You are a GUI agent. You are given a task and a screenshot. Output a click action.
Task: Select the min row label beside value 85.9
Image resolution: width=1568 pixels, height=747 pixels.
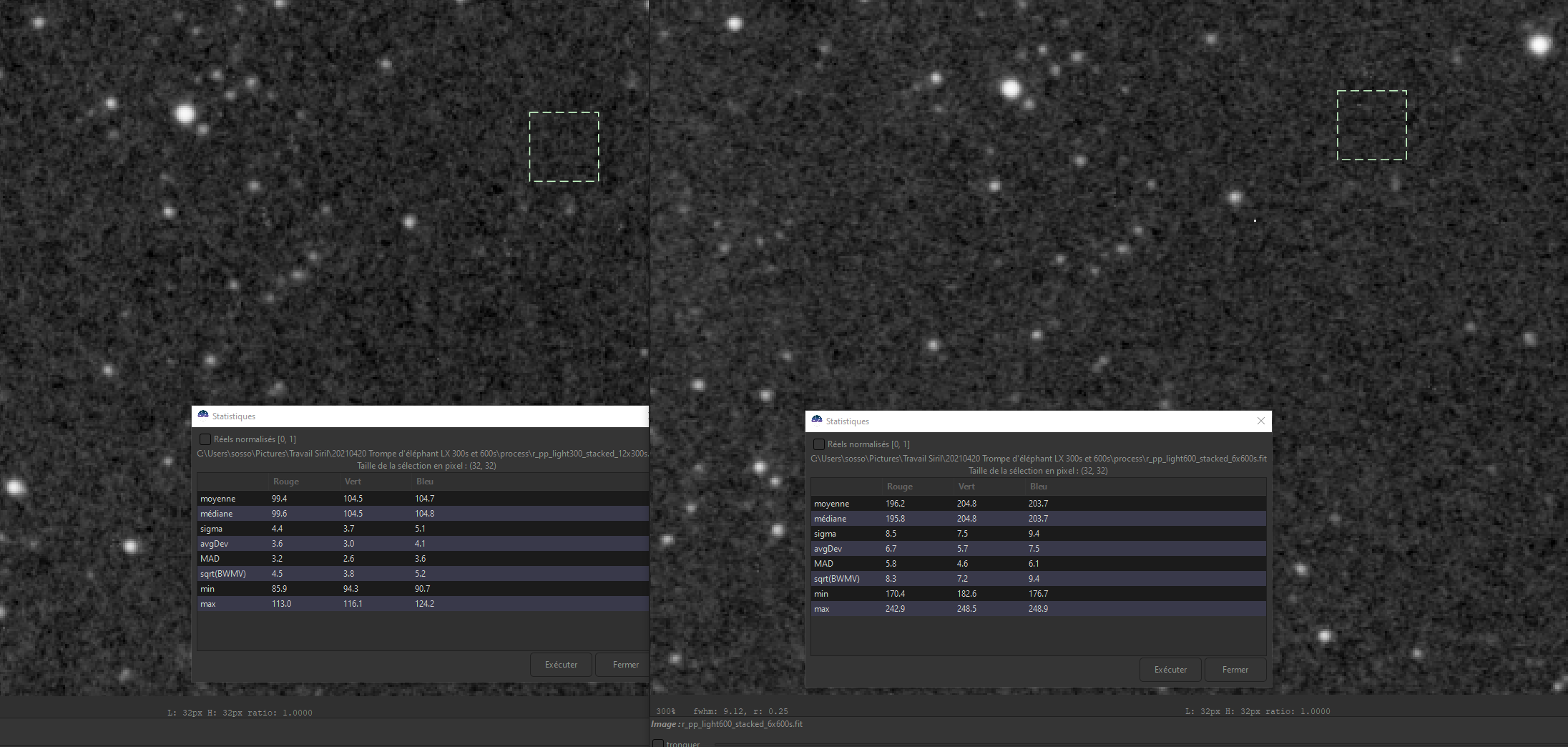coord(207,589)
